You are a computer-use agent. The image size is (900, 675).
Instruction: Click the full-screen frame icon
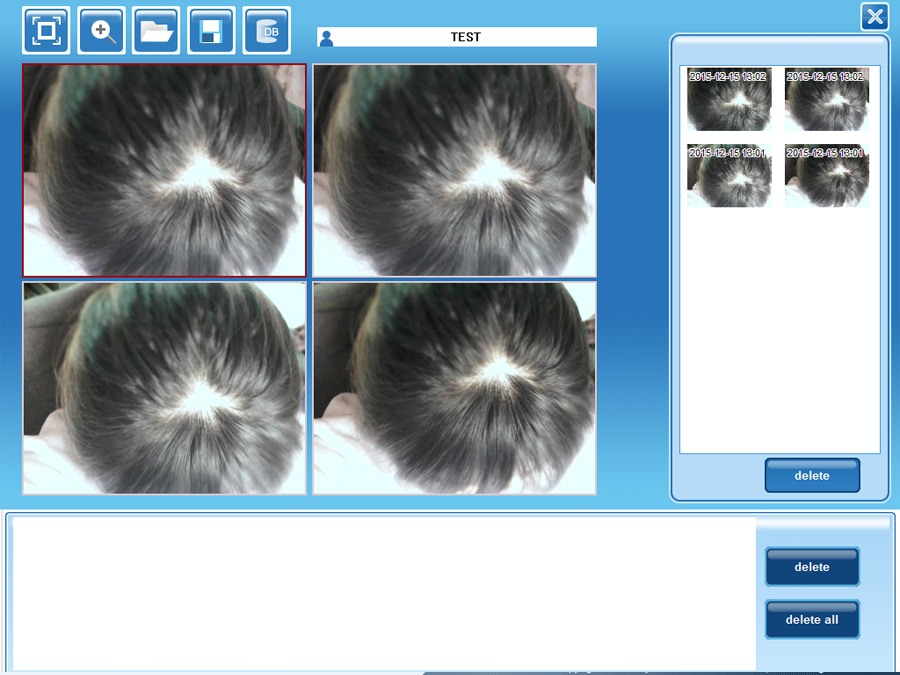click(x=46, y=31)
